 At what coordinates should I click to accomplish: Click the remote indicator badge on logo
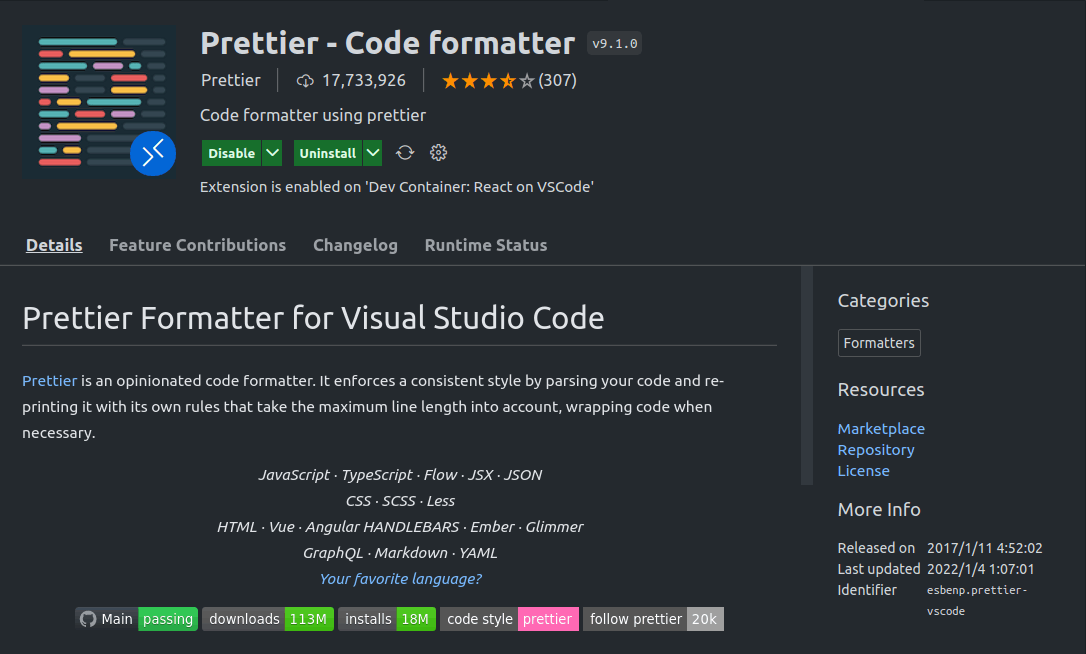tap(153, 153)
